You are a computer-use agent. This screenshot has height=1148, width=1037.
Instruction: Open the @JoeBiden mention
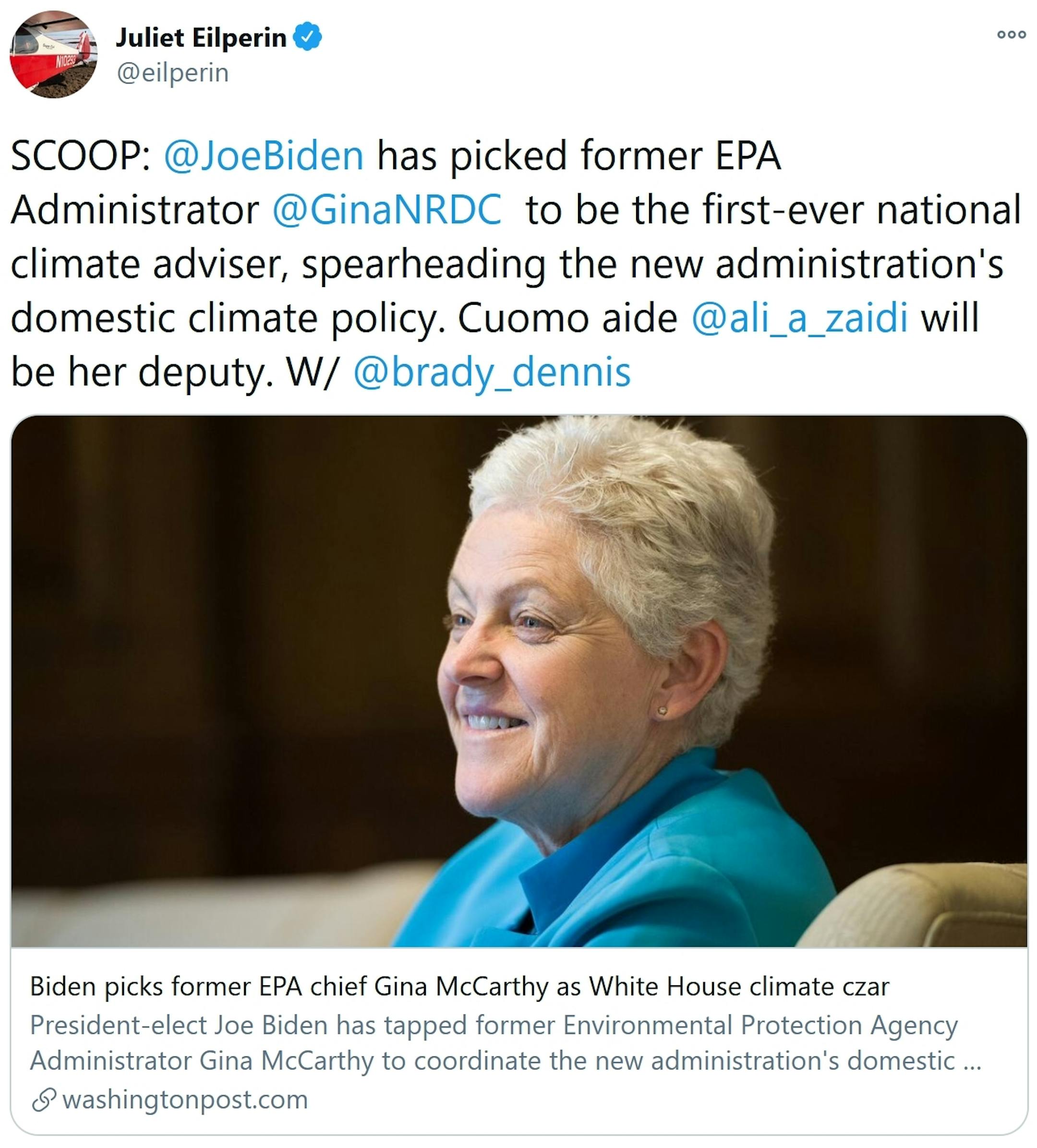pyautogui.click(x=264, y=155)
